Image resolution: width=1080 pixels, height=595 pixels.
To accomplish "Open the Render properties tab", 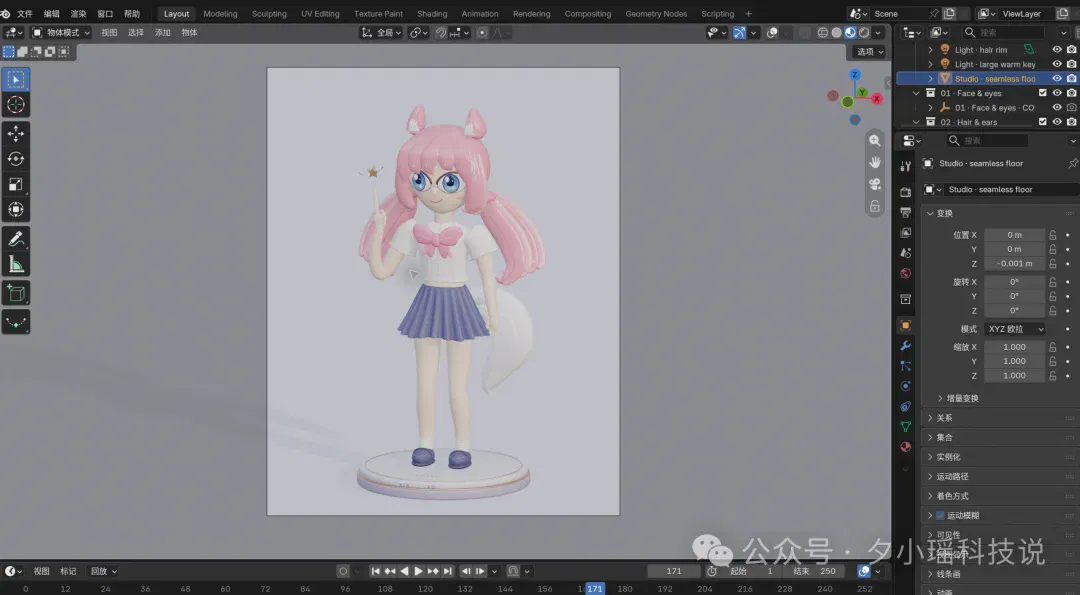I will (906, 192).
